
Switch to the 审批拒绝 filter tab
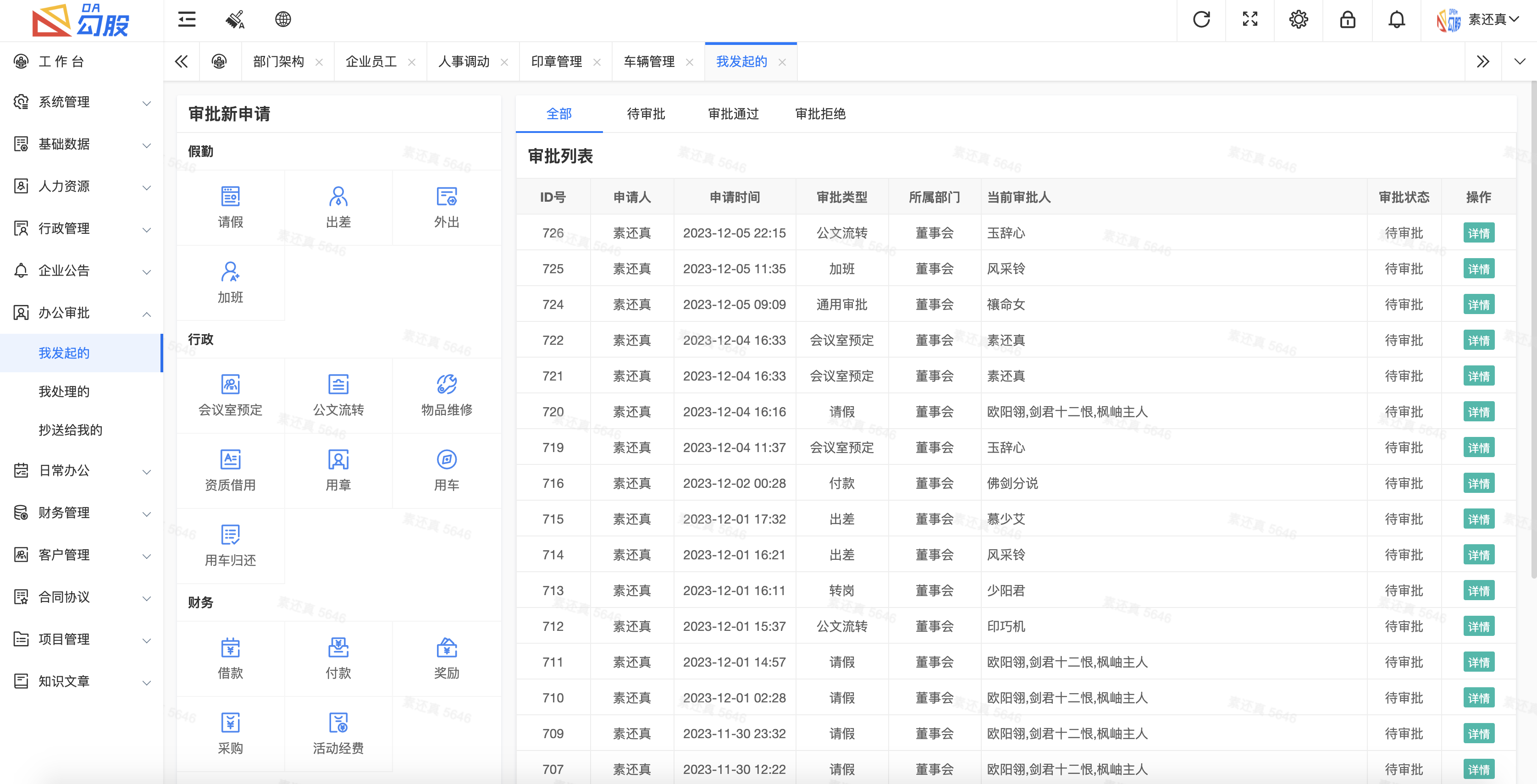click(x=820, y=114)
